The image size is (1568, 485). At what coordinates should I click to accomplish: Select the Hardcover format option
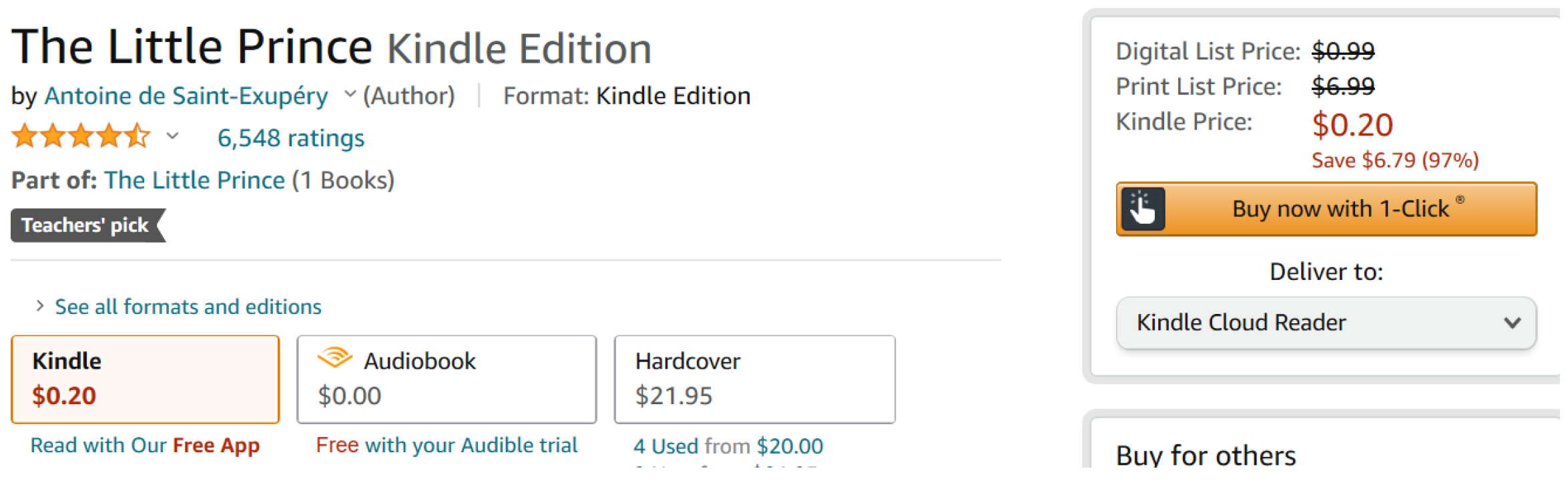click(x=754, y=379)
